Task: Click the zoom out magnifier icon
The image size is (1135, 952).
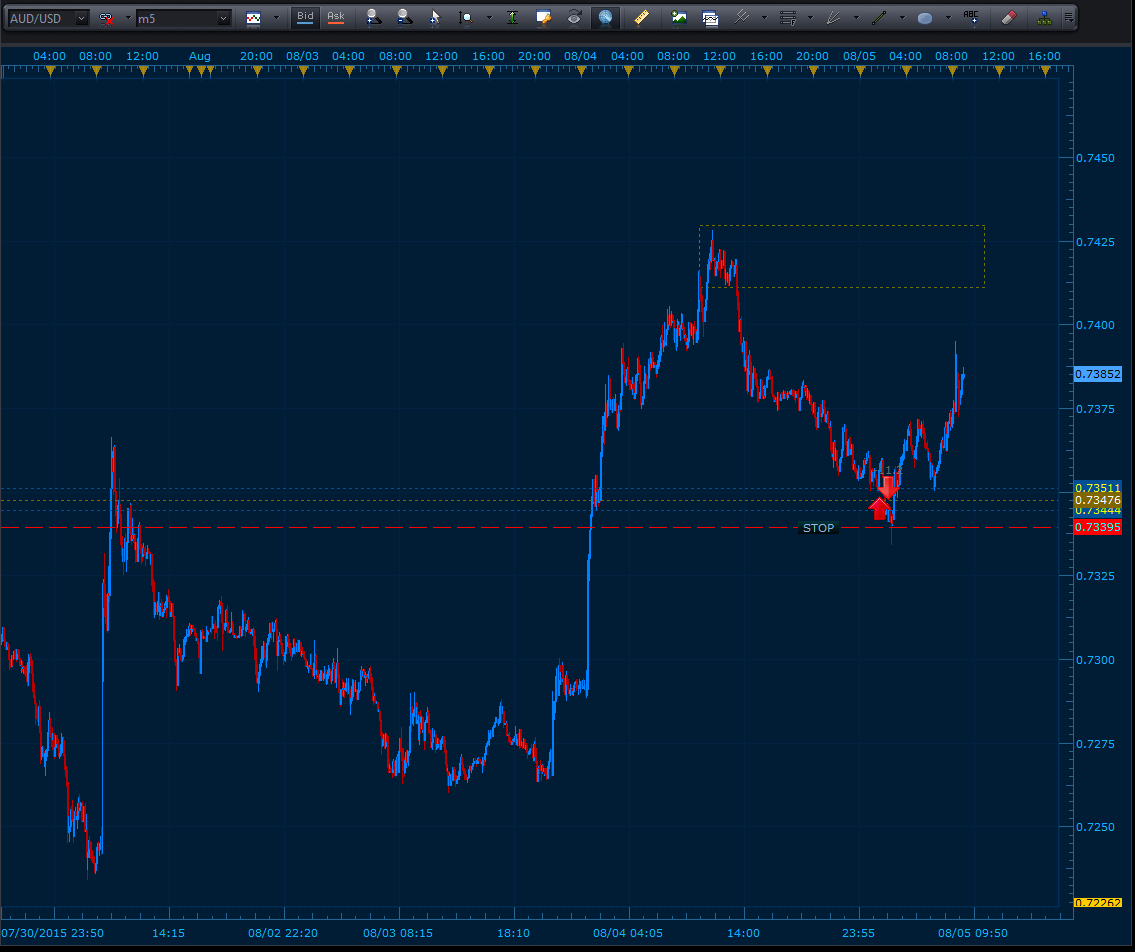Action: [x=403, y=17]
